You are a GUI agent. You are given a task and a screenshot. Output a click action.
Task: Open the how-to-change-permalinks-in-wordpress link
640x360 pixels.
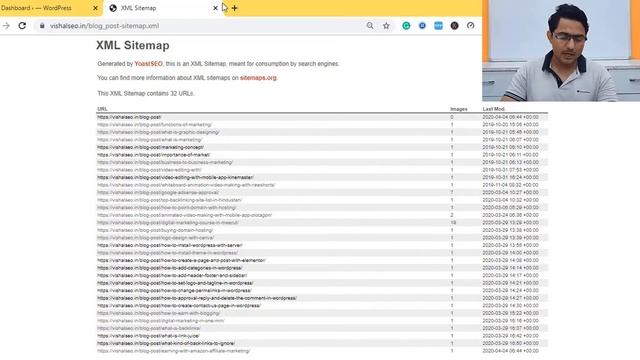[x=174, y=291]
